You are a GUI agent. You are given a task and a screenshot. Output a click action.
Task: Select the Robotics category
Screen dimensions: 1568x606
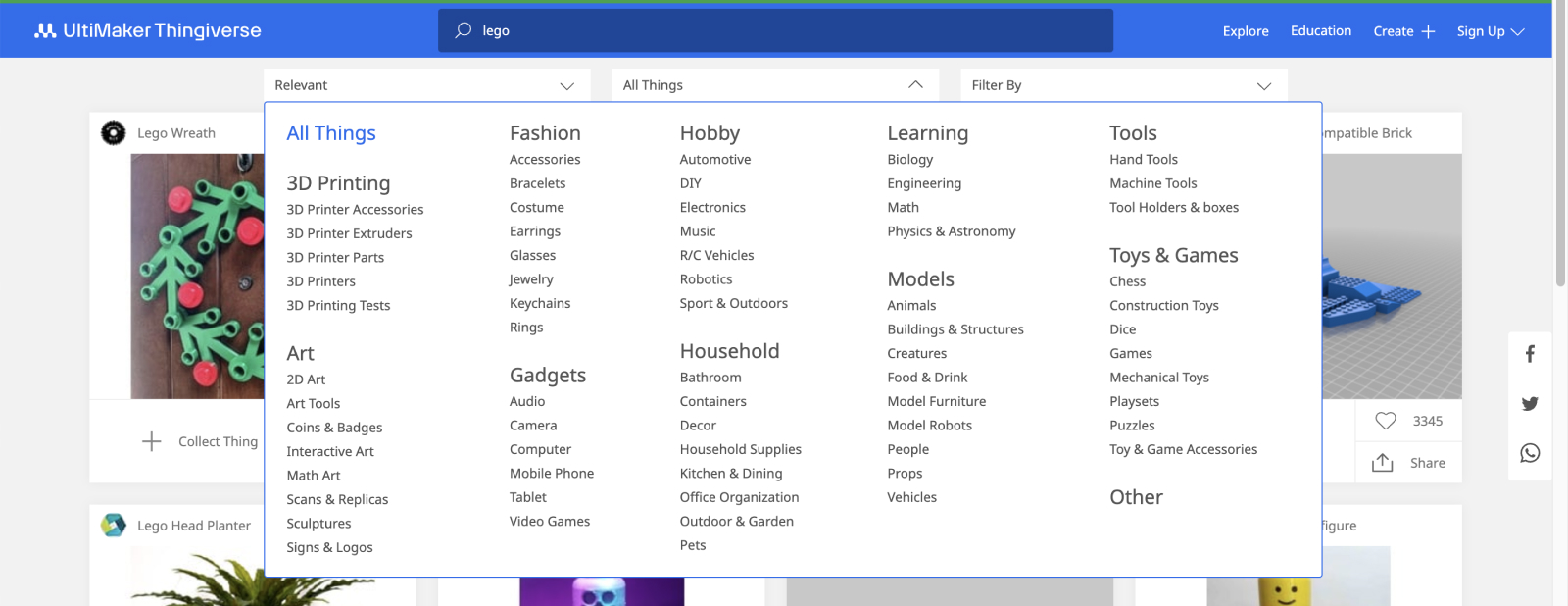pyautogui.click(x=706, y=279)
